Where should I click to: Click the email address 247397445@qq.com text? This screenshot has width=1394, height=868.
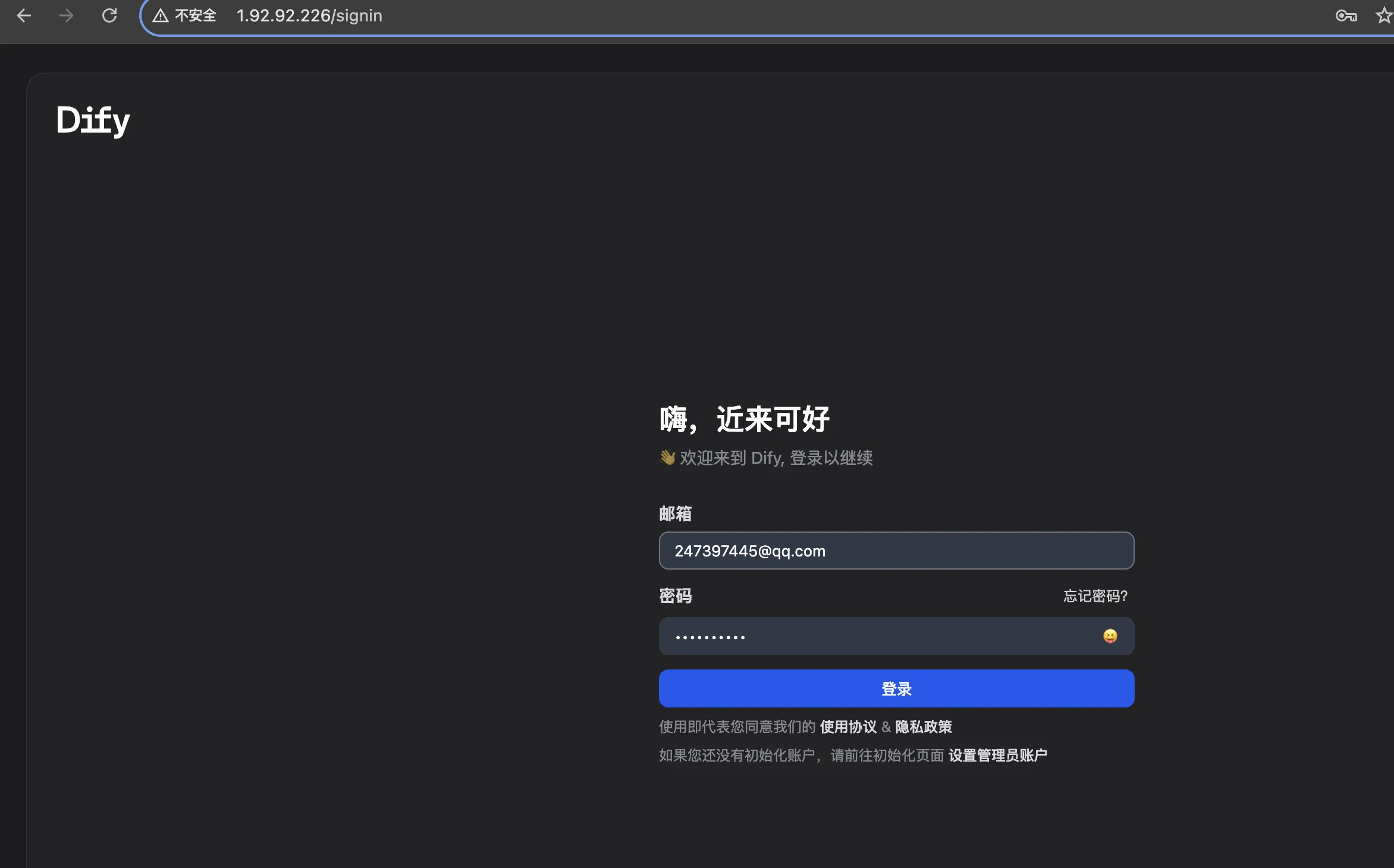tap(749, 551)
